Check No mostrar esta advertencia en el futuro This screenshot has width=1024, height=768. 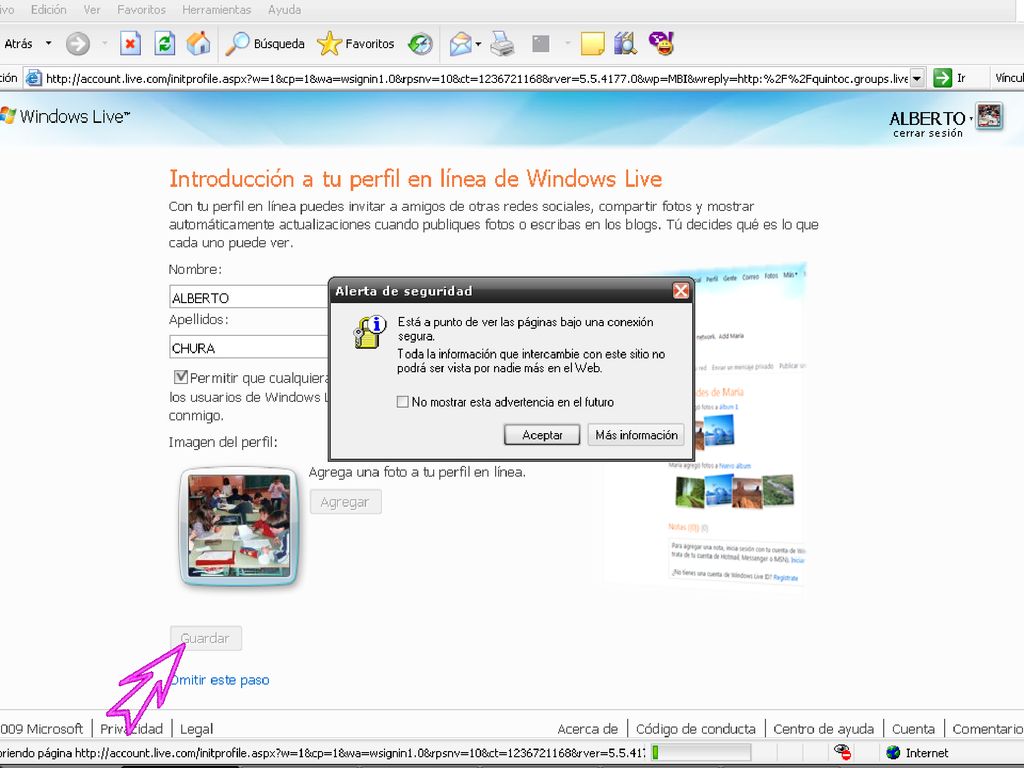[x=403, y=402]
